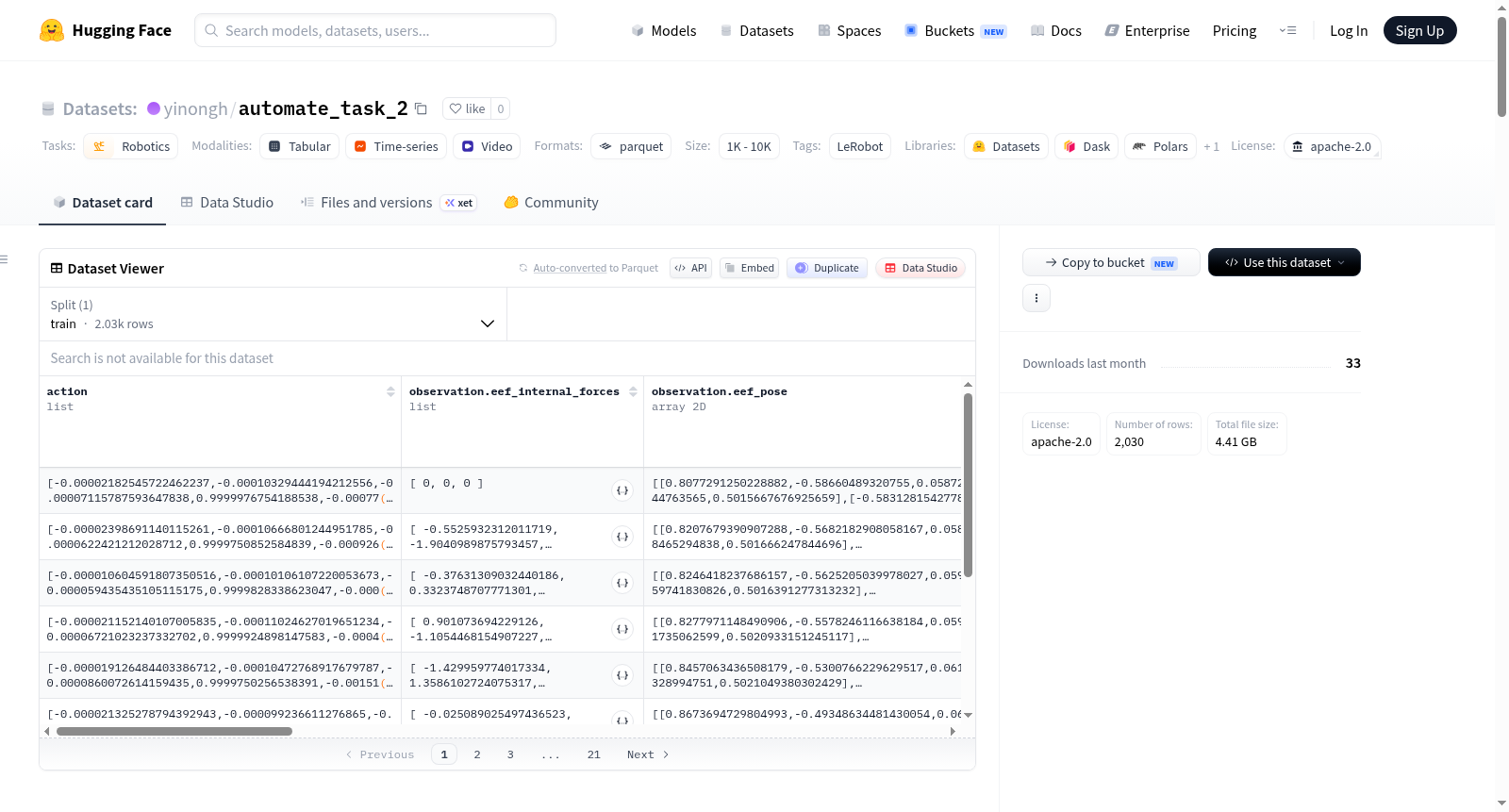Go to page 3 of the table
The height and width of the screenshot is (812, 1509).
pyautogui.click(x=510, y=754)
